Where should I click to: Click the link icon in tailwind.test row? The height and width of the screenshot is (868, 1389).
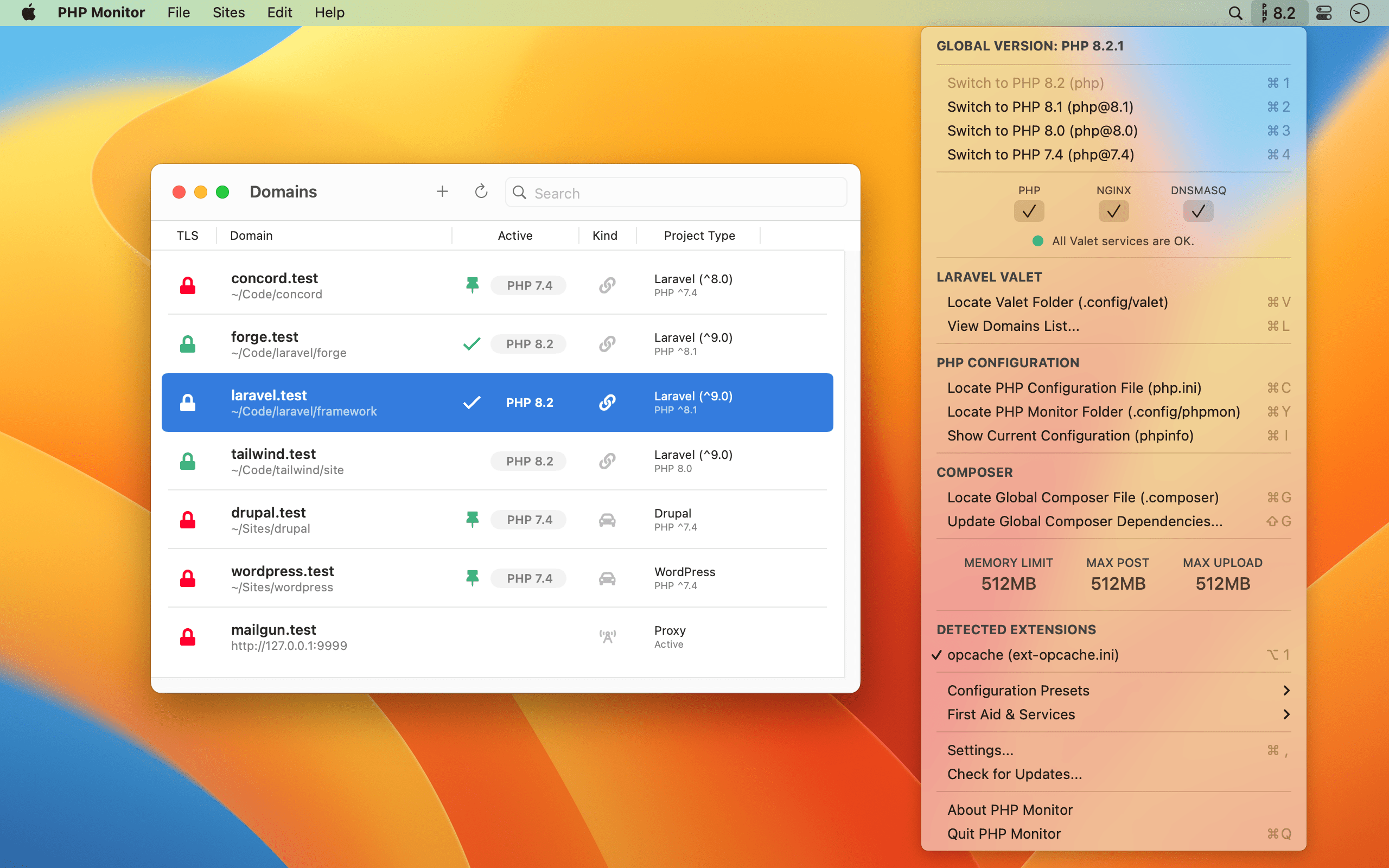click(x=607, y=461)
